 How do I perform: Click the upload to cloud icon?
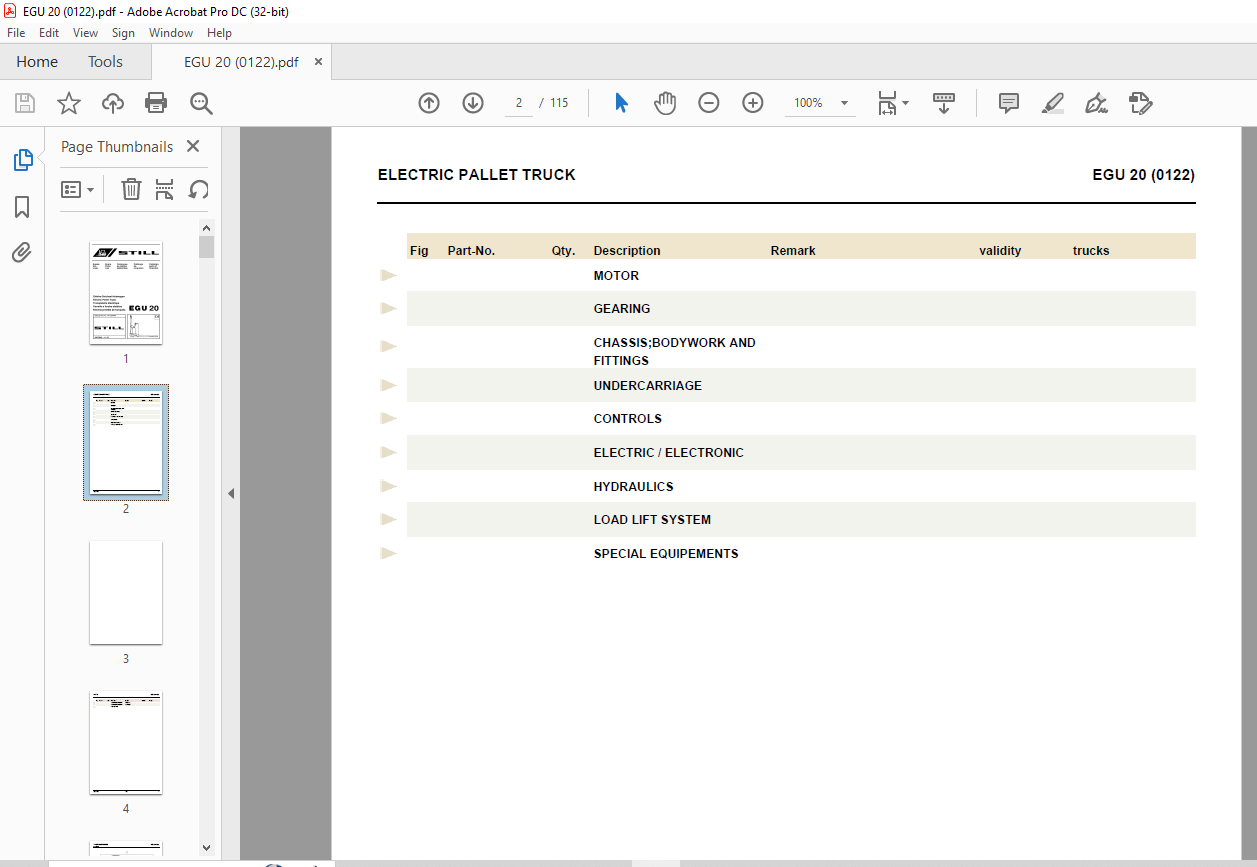tap(113, 103)
